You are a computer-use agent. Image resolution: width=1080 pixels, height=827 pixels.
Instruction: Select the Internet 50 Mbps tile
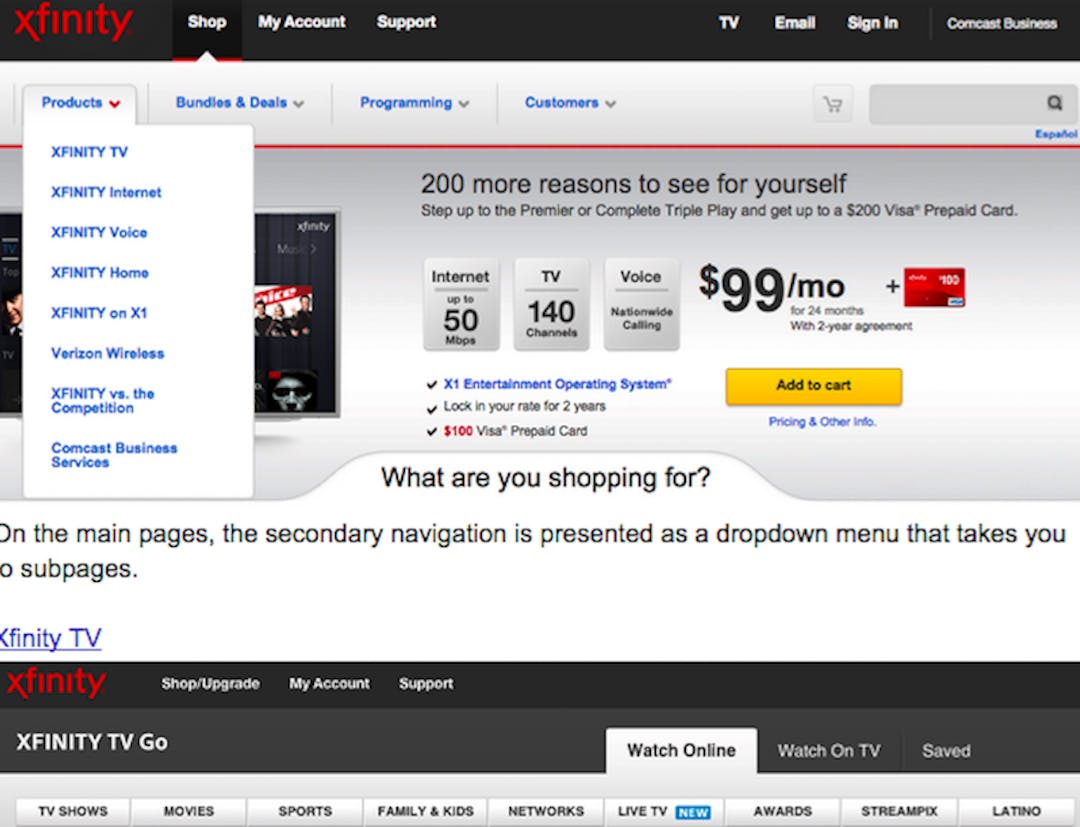(461, 303)
